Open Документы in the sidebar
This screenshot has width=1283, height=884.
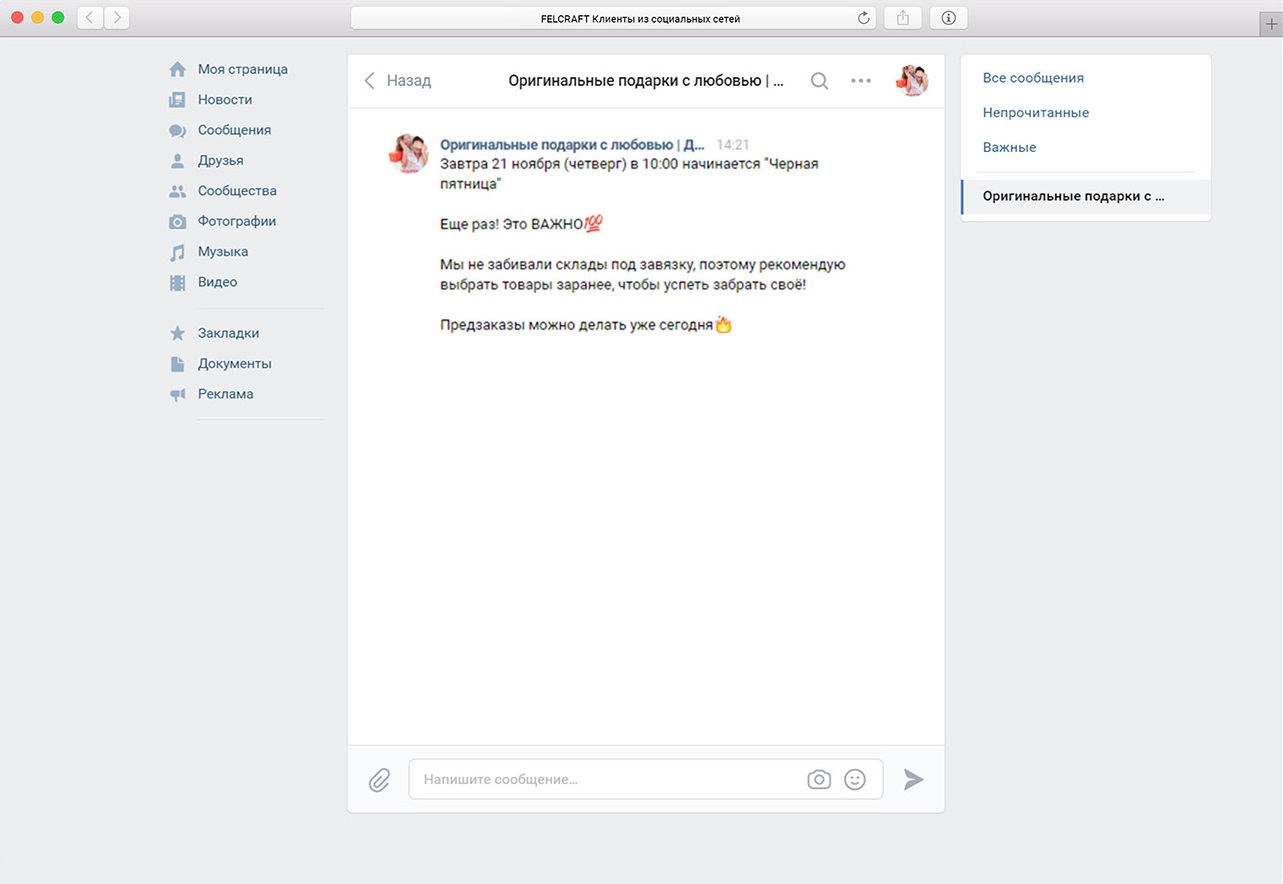(x=235, y=364)
